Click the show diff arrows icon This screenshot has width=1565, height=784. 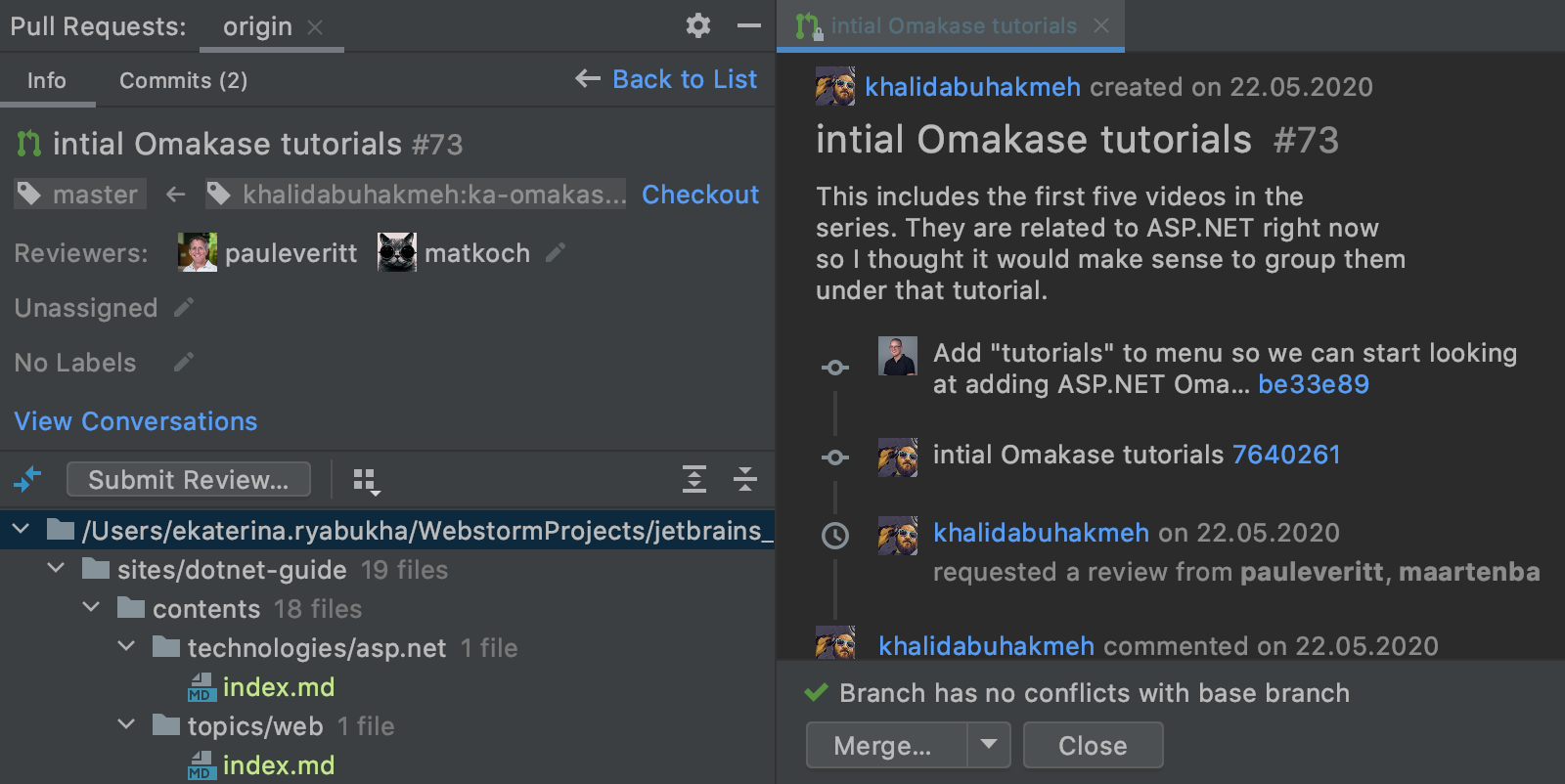(x=27, y=480)
